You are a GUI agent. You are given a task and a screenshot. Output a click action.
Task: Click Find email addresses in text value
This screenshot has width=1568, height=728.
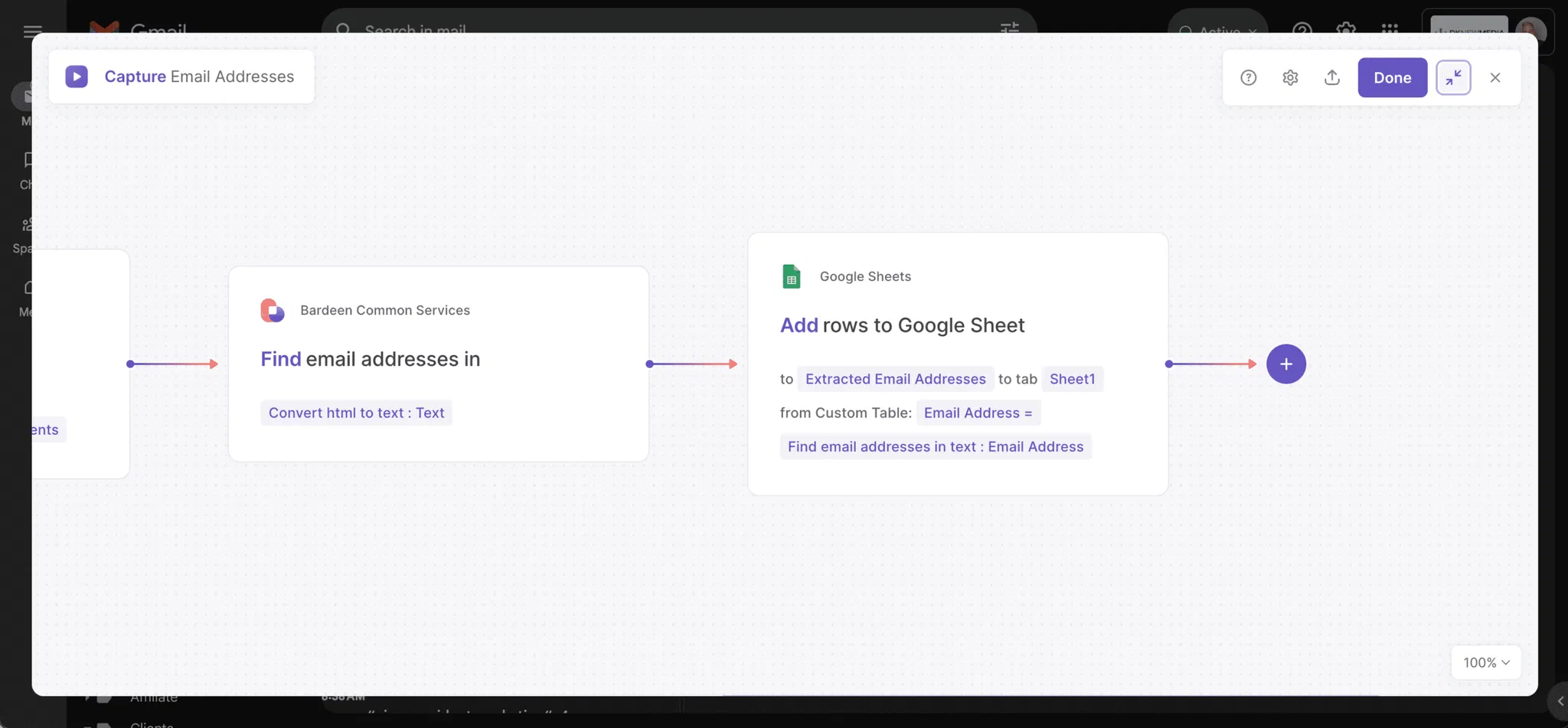pos(935,446)
